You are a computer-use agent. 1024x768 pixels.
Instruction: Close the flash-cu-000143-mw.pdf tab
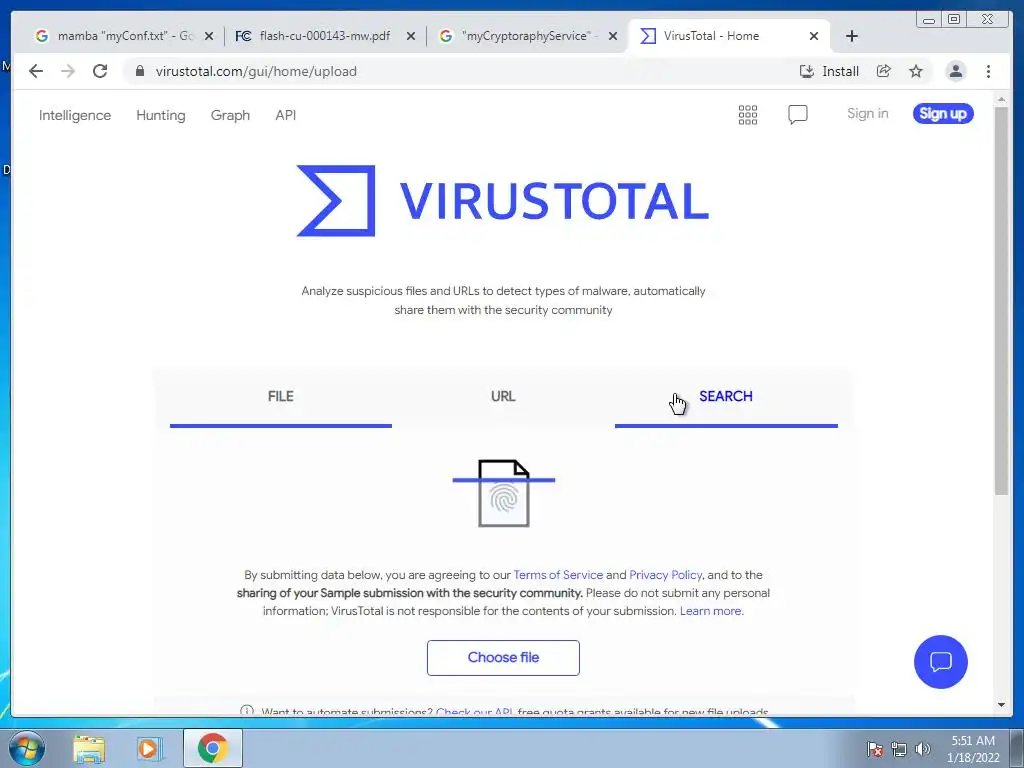coord(411,37)
